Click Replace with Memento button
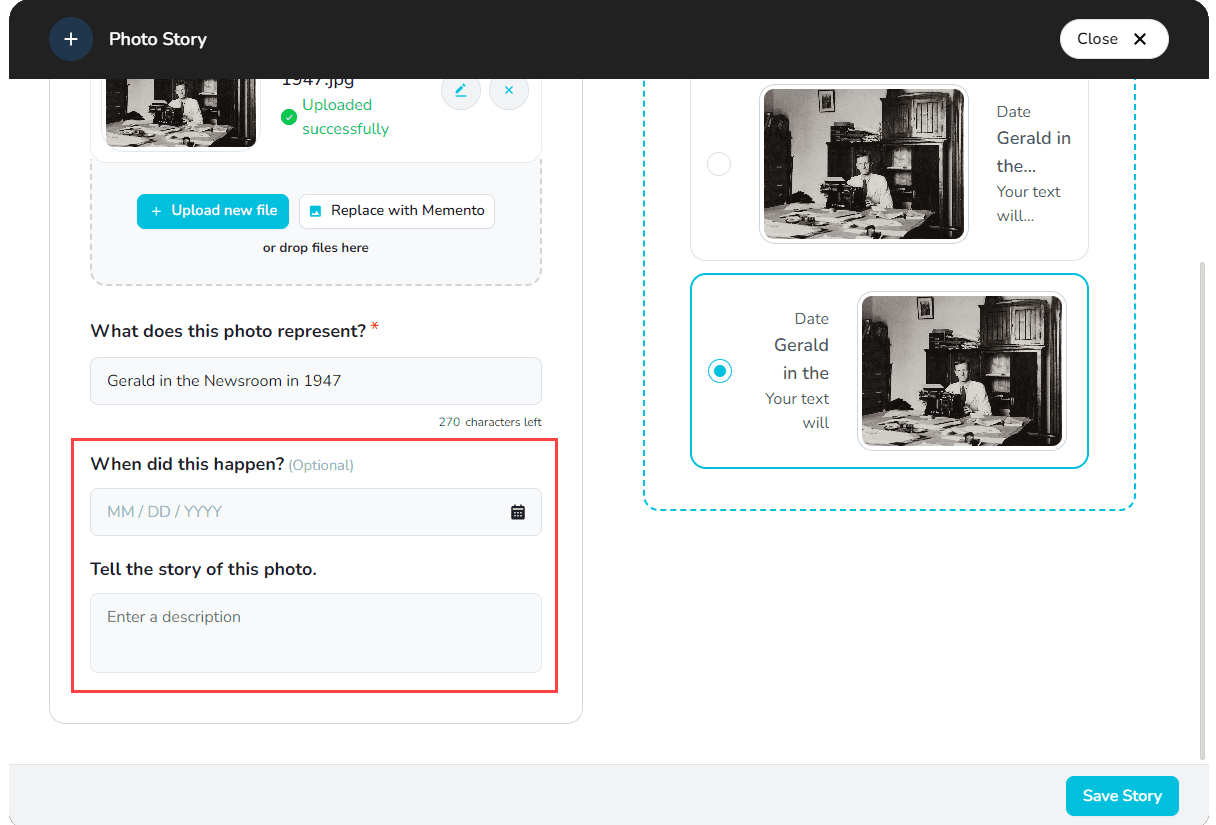Image resolution: width=1216 pixels, height=825 pixels. click(x=397, y=211)
